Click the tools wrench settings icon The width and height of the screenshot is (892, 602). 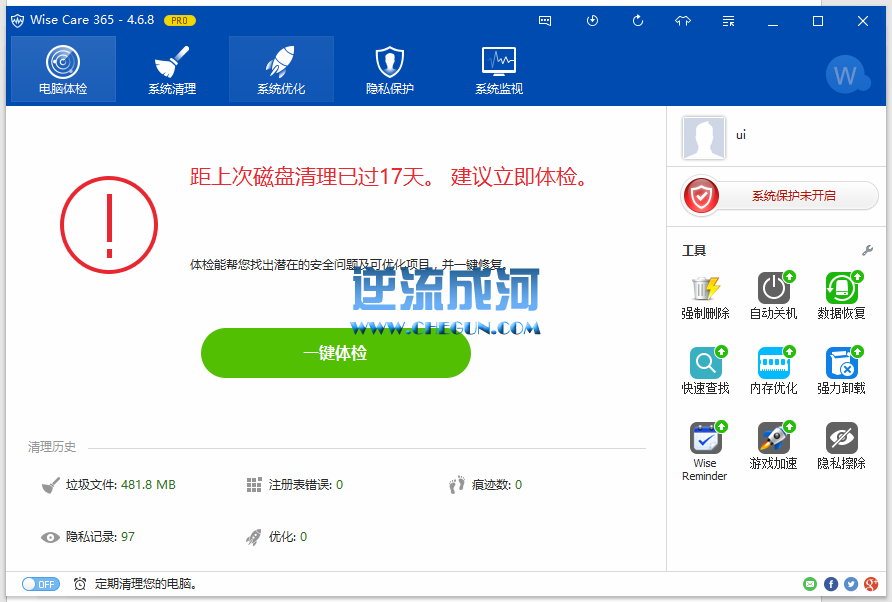coord(867,250)
